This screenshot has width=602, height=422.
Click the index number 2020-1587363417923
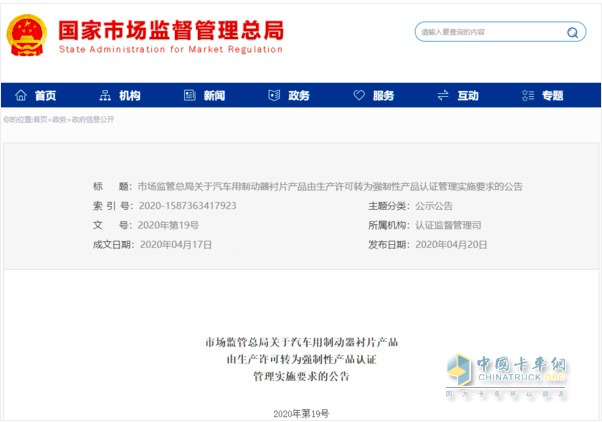click(188, 205)
